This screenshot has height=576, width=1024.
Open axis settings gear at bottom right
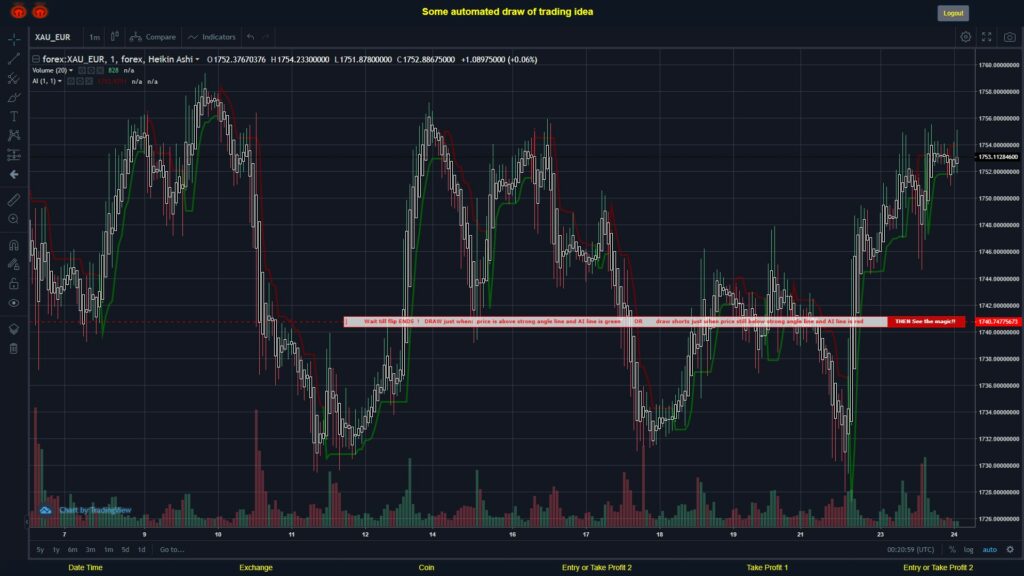pyautogui.click(x=1010, y=549)
